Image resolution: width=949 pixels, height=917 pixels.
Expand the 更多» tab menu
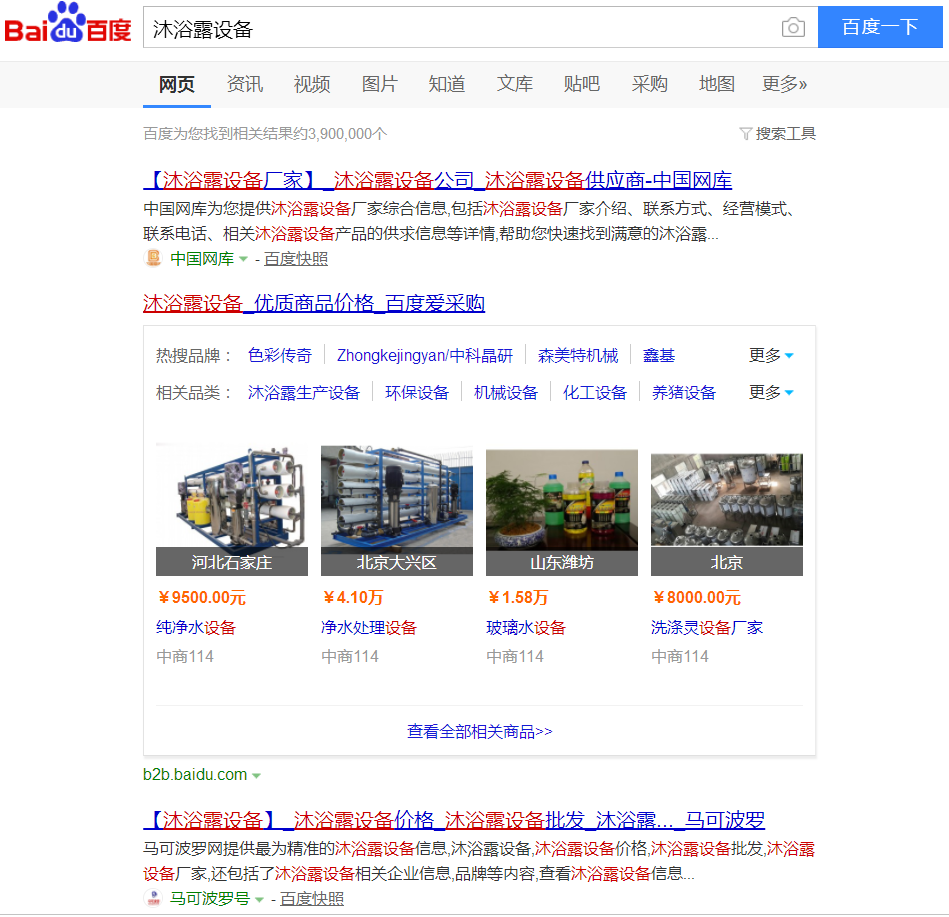(x=784, y=84)
